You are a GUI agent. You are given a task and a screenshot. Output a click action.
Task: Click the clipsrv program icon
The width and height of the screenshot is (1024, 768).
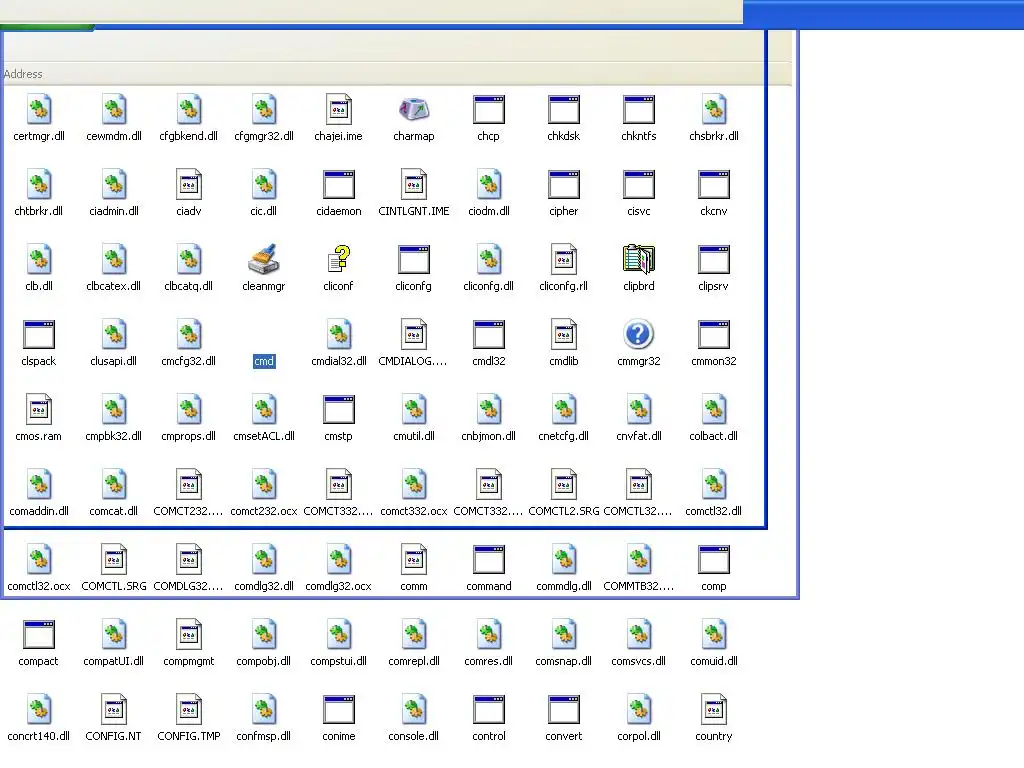click(x=714, y=259)
